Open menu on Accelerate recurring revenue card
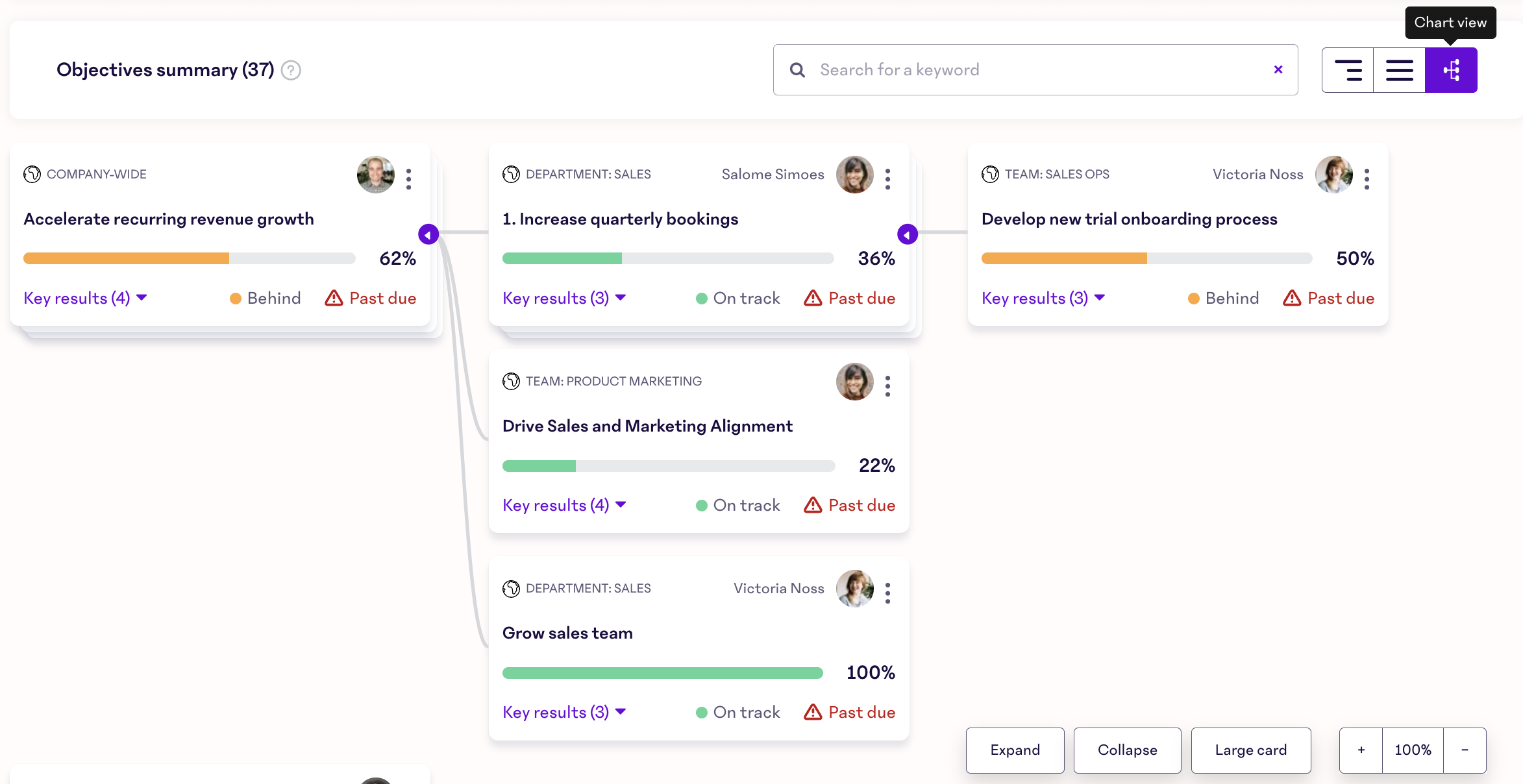 pos(408,178)
